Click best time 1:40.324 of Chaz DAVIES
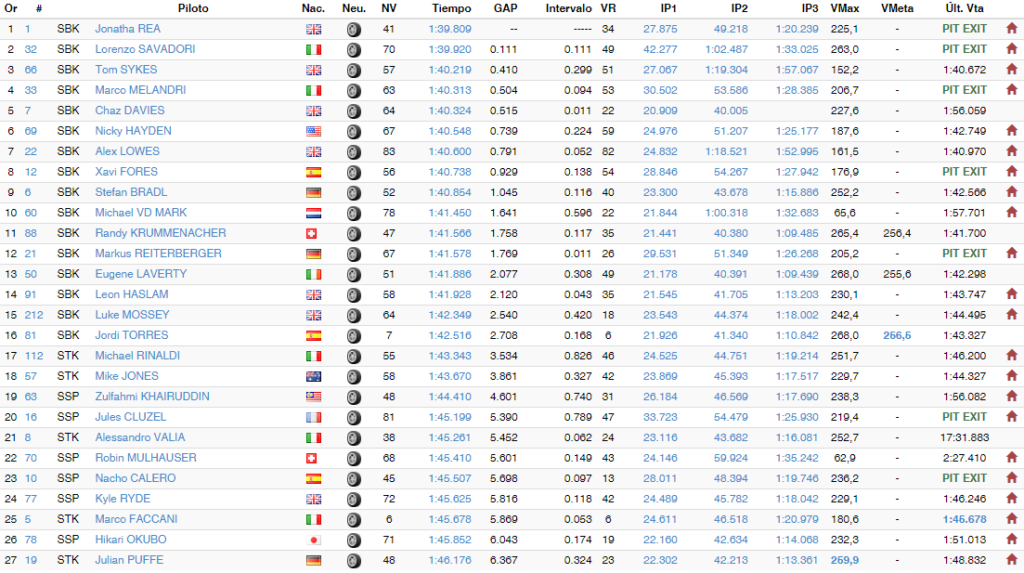The width and height of the screenshot is (1024, 573). coord(450,110)
